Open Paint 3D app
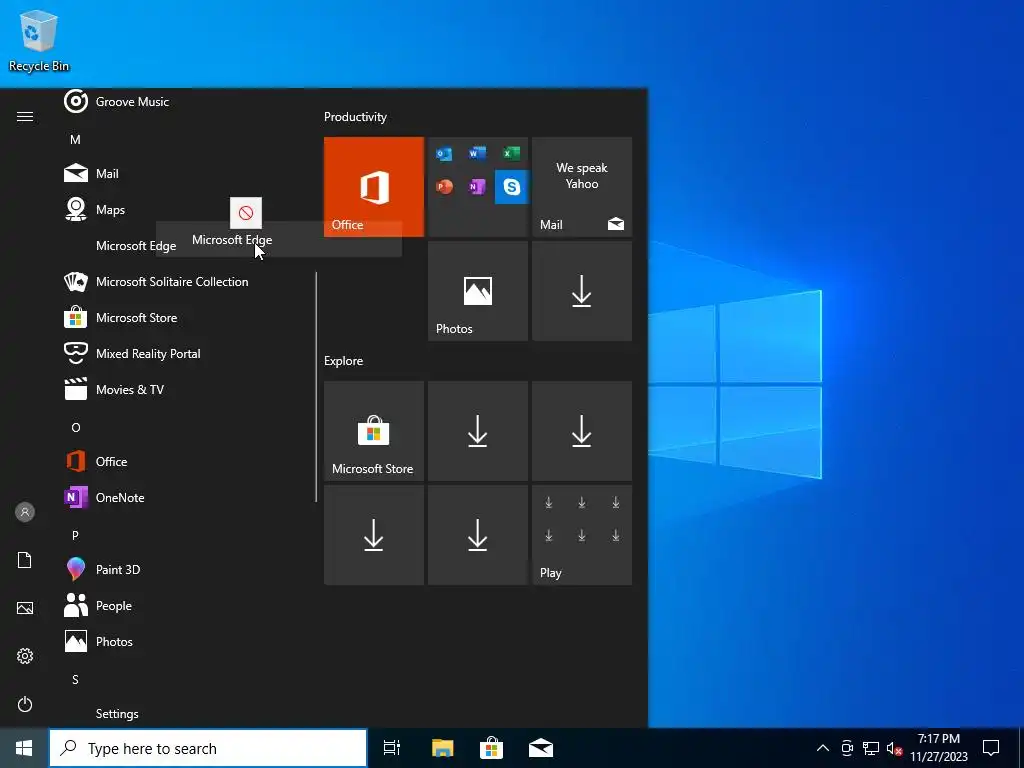Screen dimensions: 1024x768 (x=185, y=569)
